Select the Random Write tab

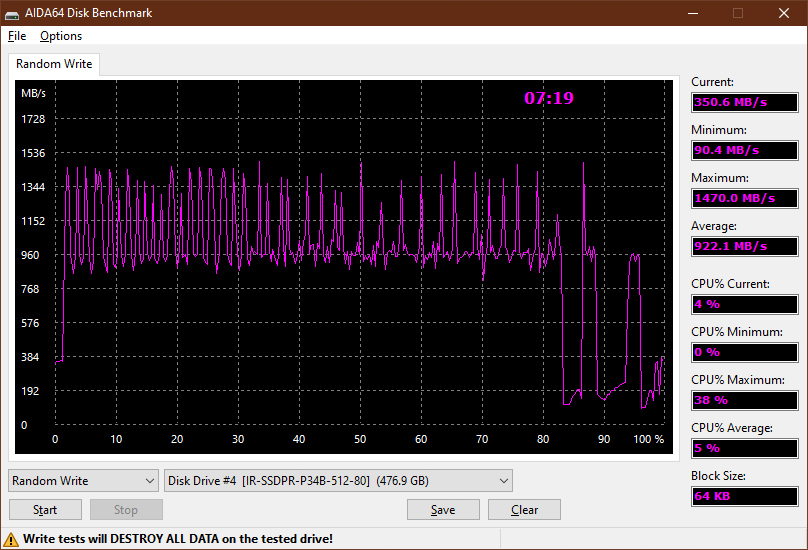(x=54, y=64)
